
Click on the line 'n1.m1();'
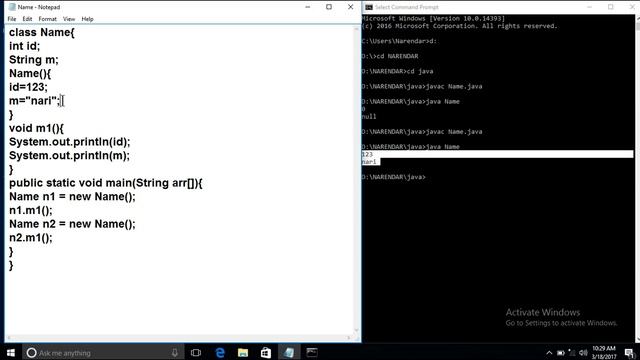[31, 210]
